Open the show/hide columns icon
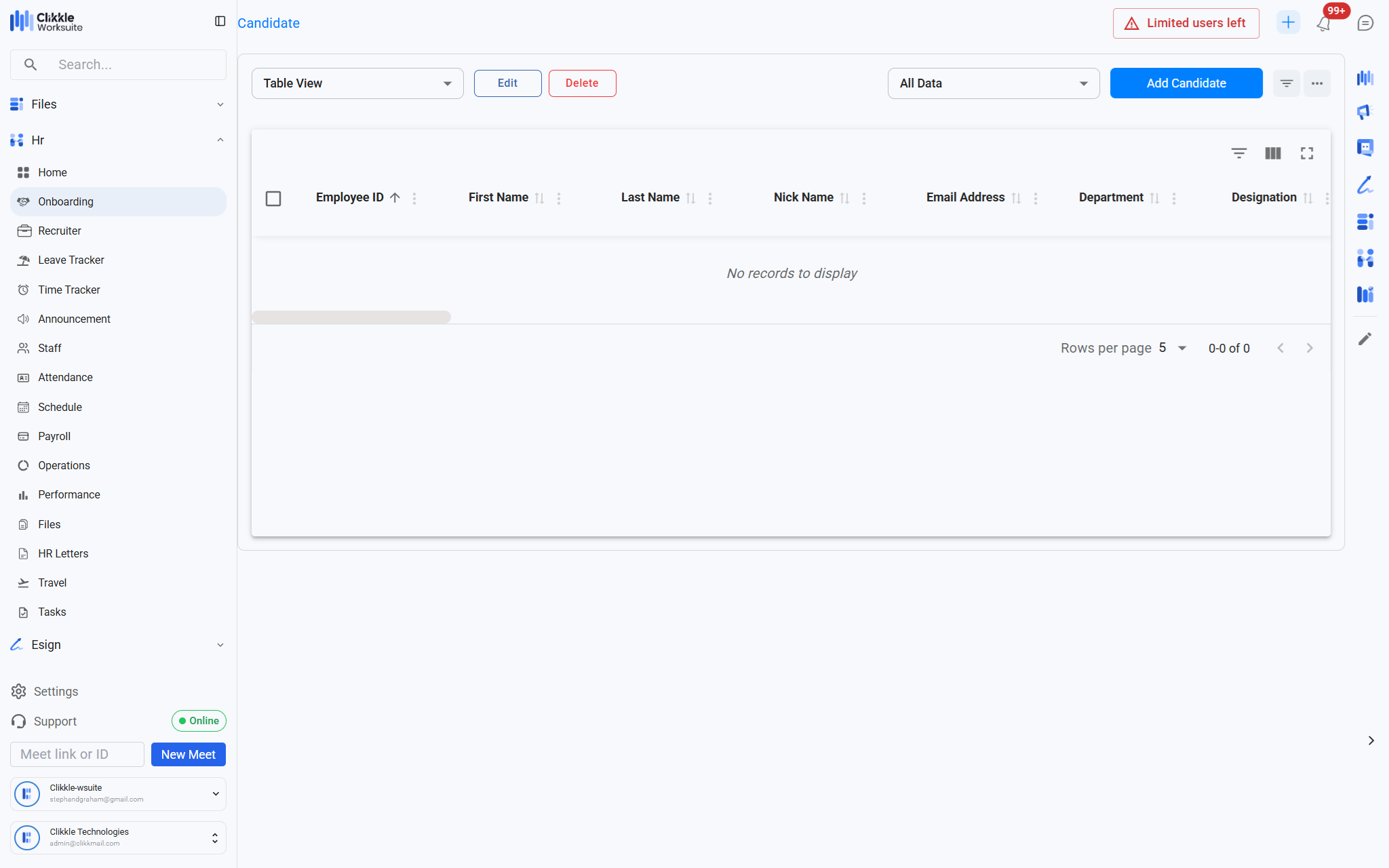This screenshot has width=1389, height=868. (1272, 153)
